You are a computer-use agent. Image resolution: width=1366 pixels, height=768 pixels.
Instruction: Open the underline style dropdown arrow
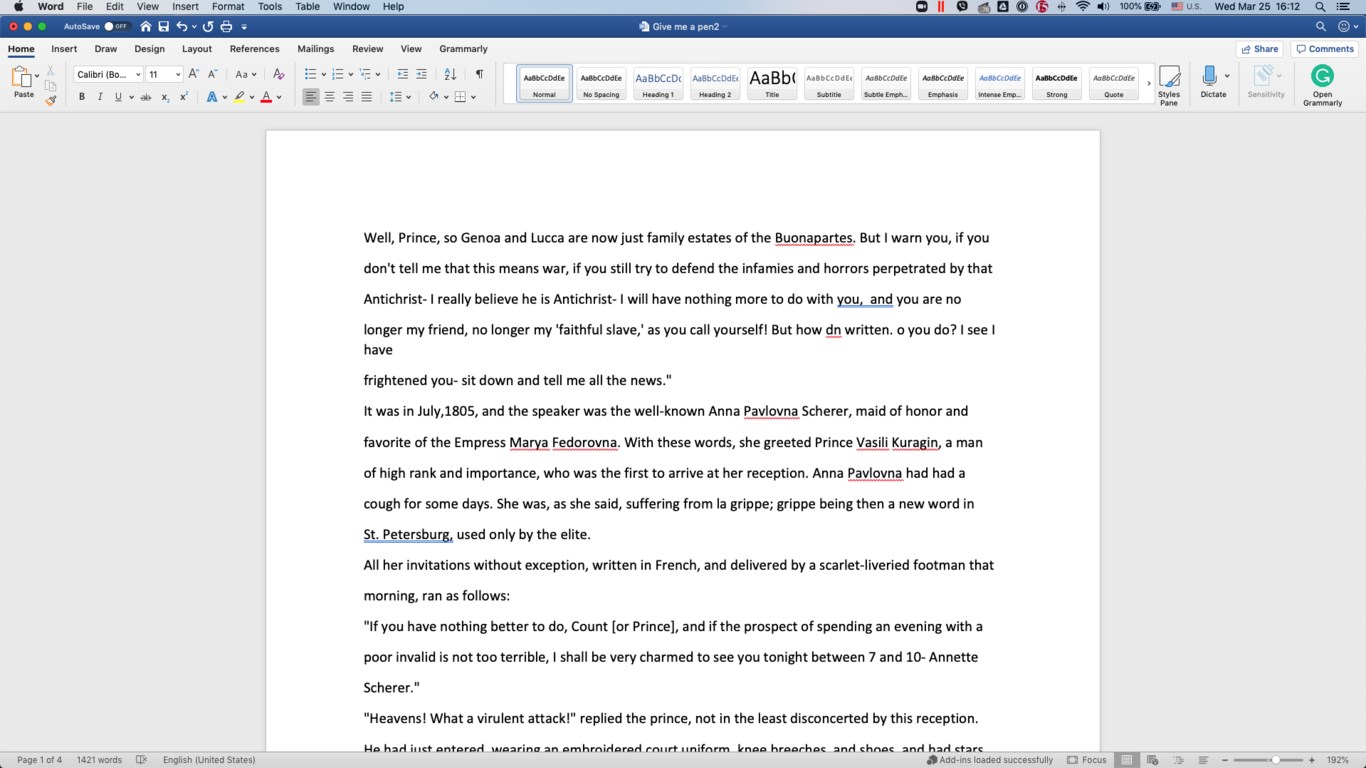130,97
